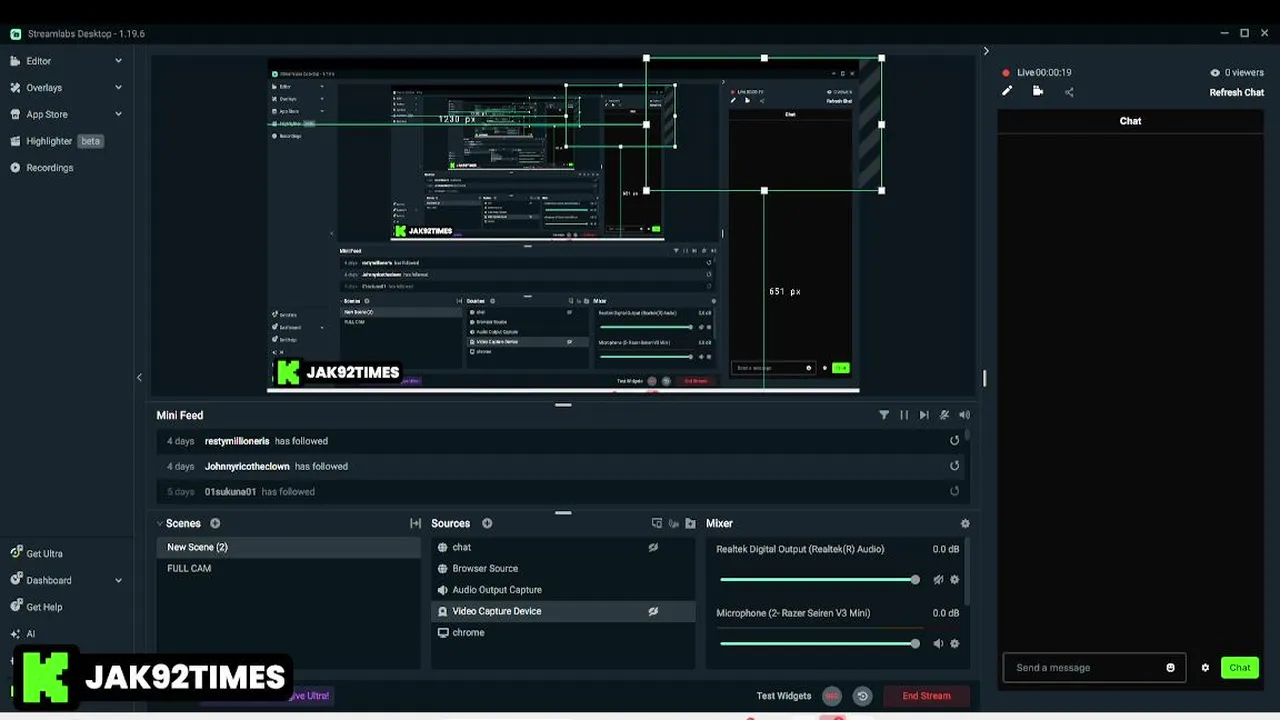Open Realtek Digital Output source settings gear
The image size is (1280, 720).
[x=955, y=580]
